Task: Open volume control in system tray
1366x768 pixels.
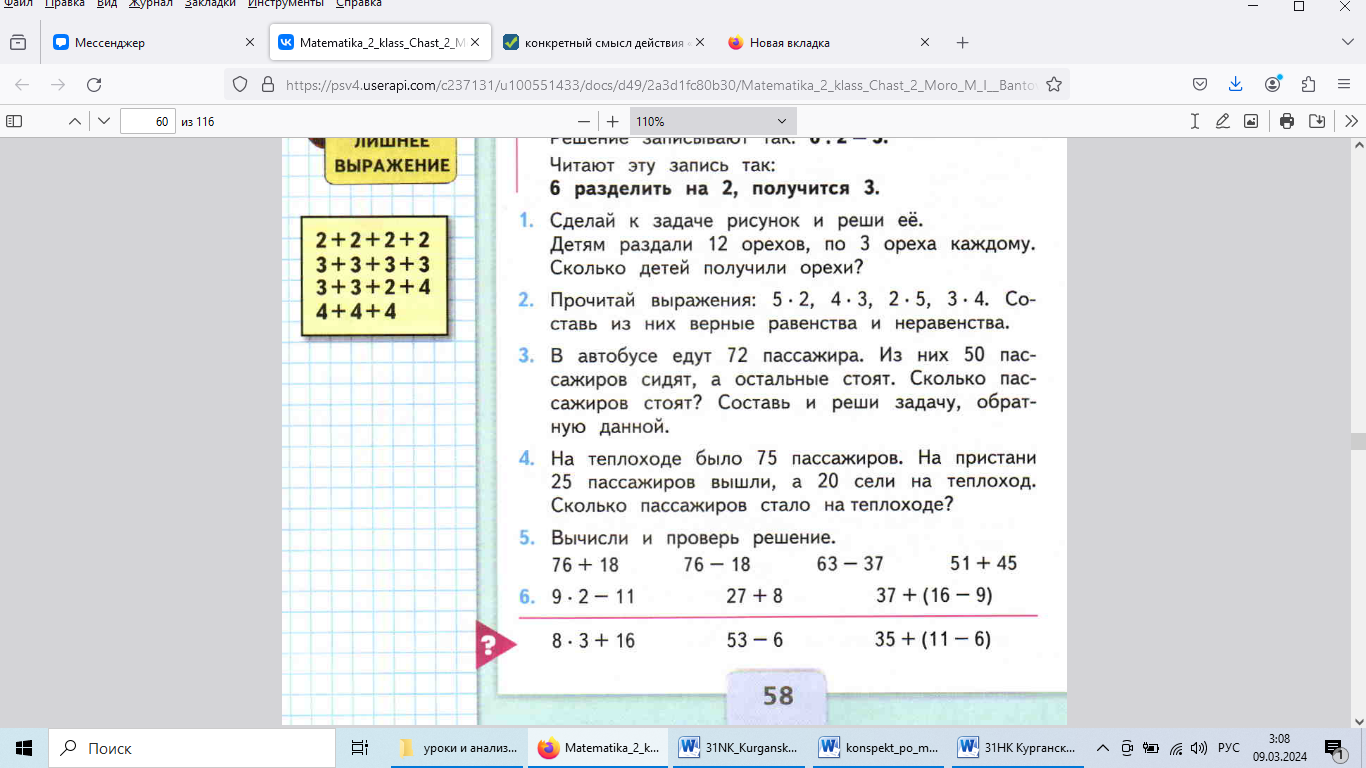Action: (x=1199, y=747)
